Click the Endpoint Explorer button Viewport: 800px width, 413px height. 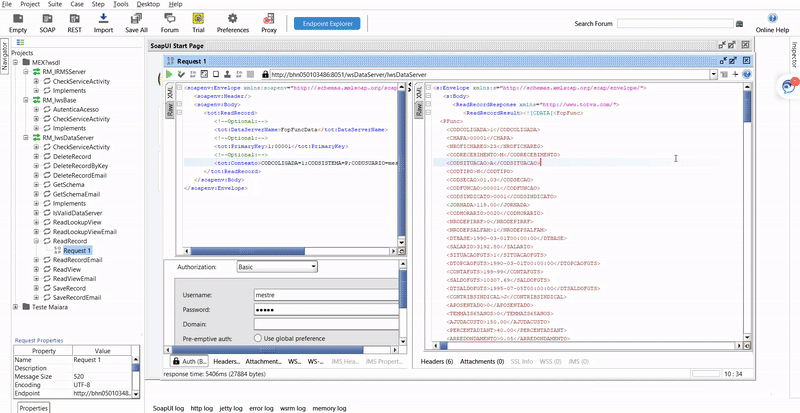click(327, 23)
